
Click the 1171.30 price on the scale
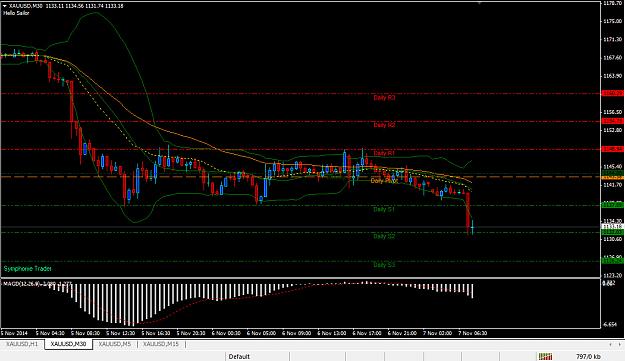612,39
